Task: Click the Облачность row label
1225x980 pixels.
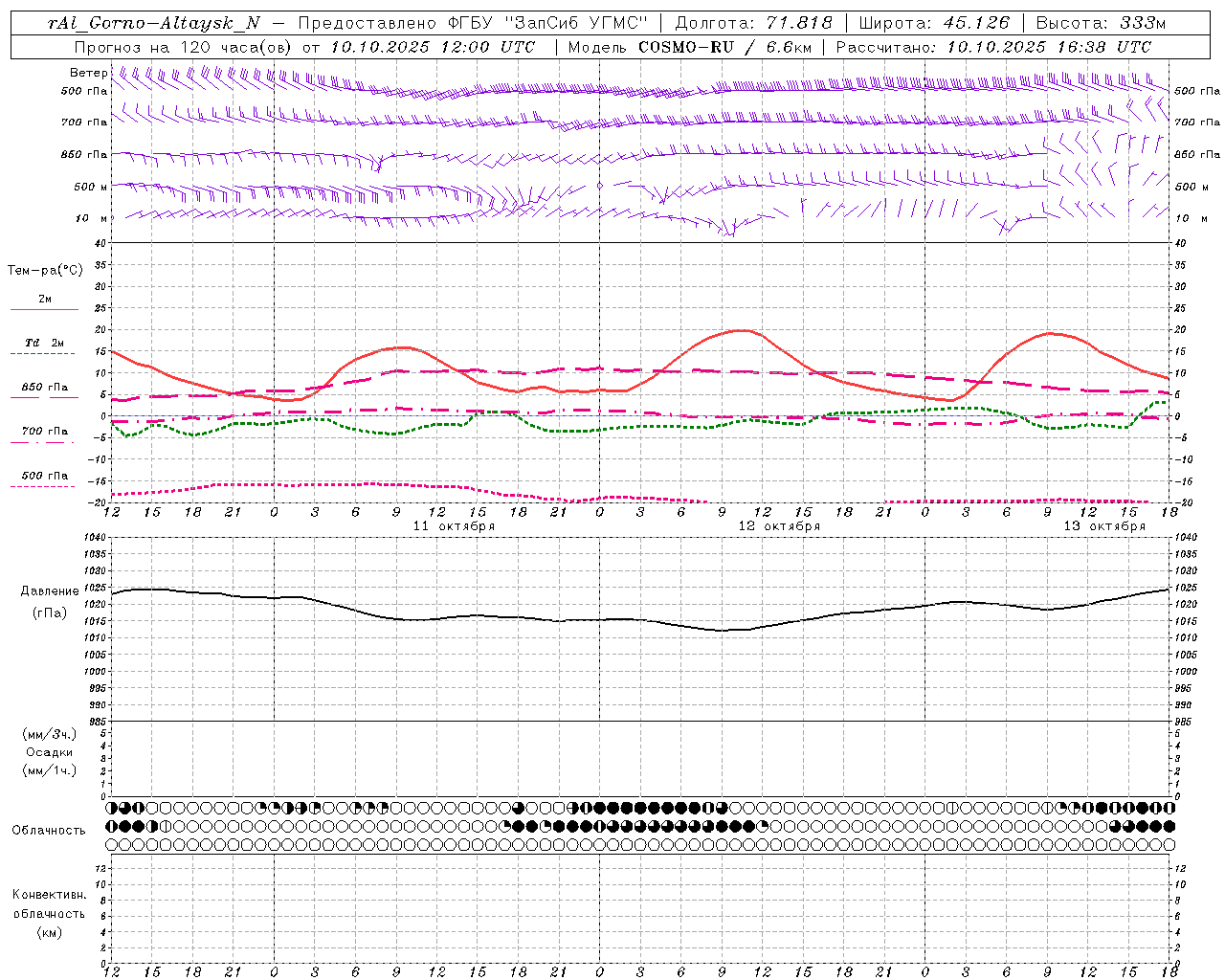Action: pyautogui.click(x=49, y=830)
